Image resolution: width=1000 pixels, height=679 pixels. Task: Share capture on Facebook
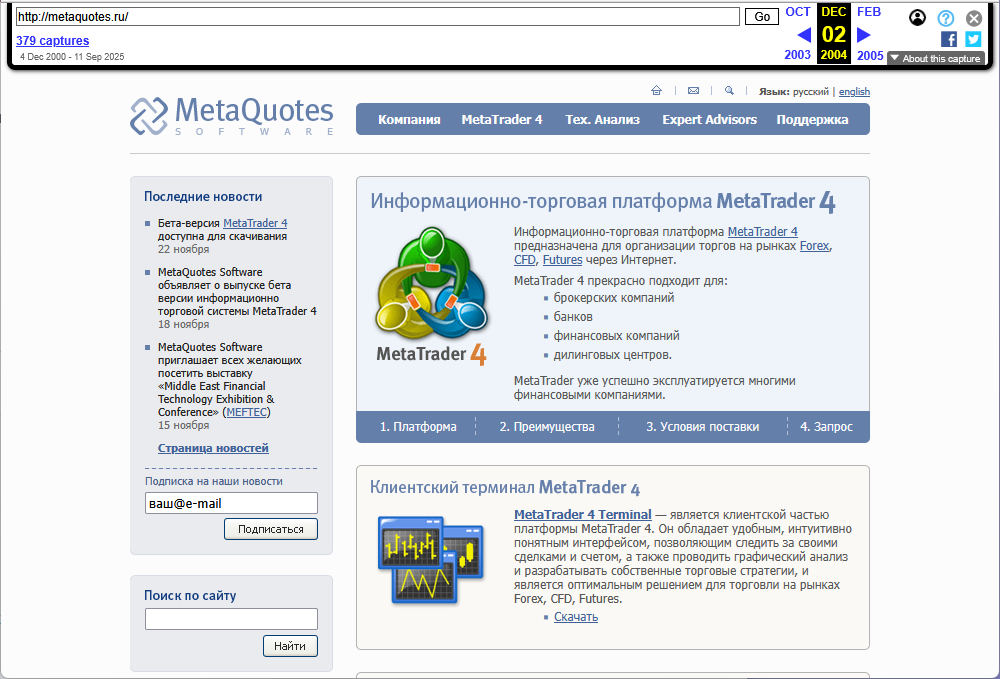[x=949, y=40]
